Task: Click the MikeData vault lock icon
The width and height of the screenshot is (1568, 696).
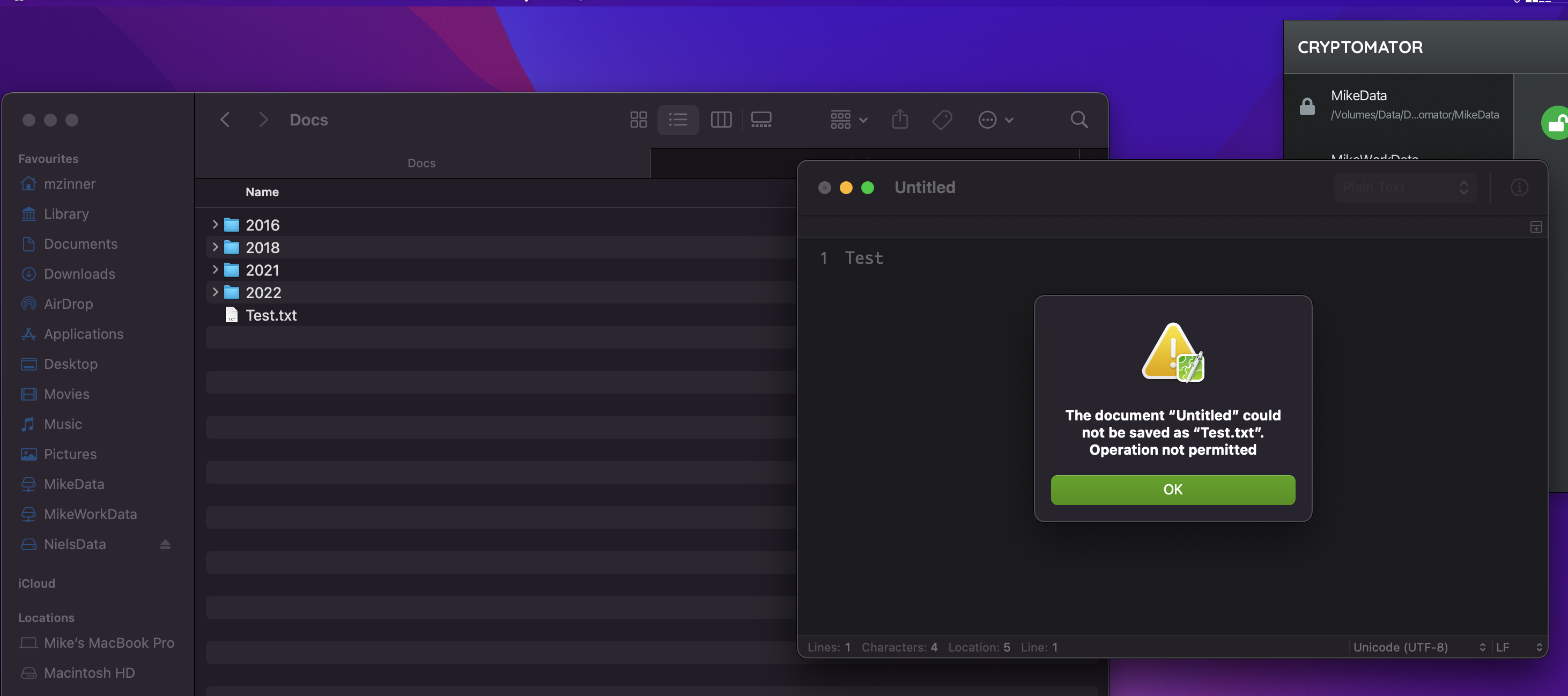Action: (1307, 107)
